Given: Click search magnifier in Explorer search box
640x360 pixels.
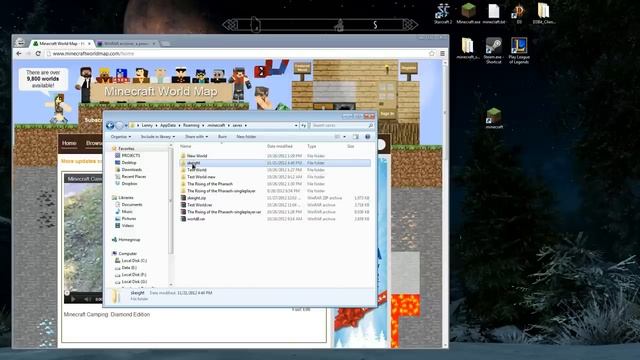Looking at the screenshot, I should tap(370, 126).
